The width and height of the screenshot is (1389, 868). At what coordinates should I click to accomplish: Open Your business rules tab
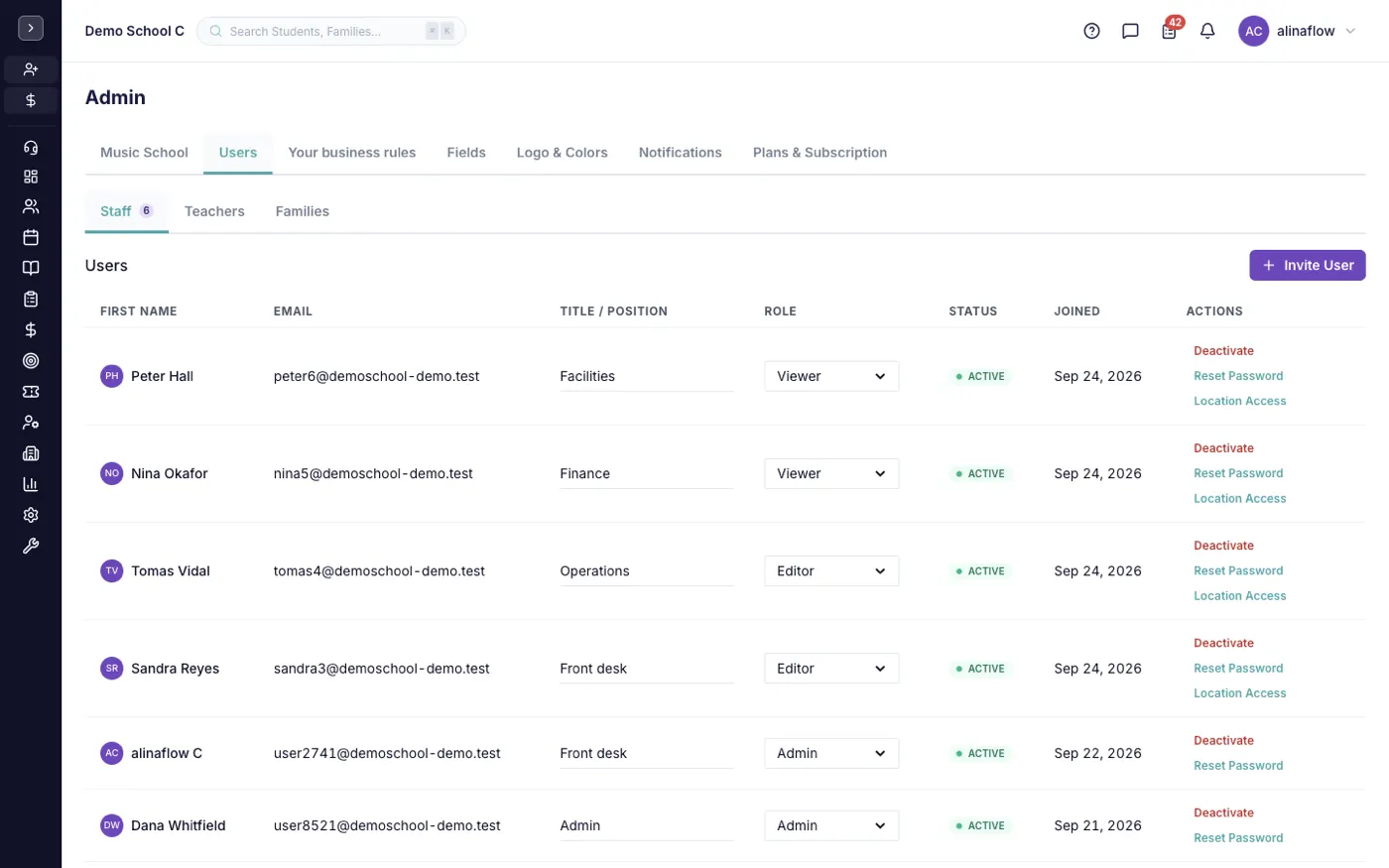click(x=352, y=152)
